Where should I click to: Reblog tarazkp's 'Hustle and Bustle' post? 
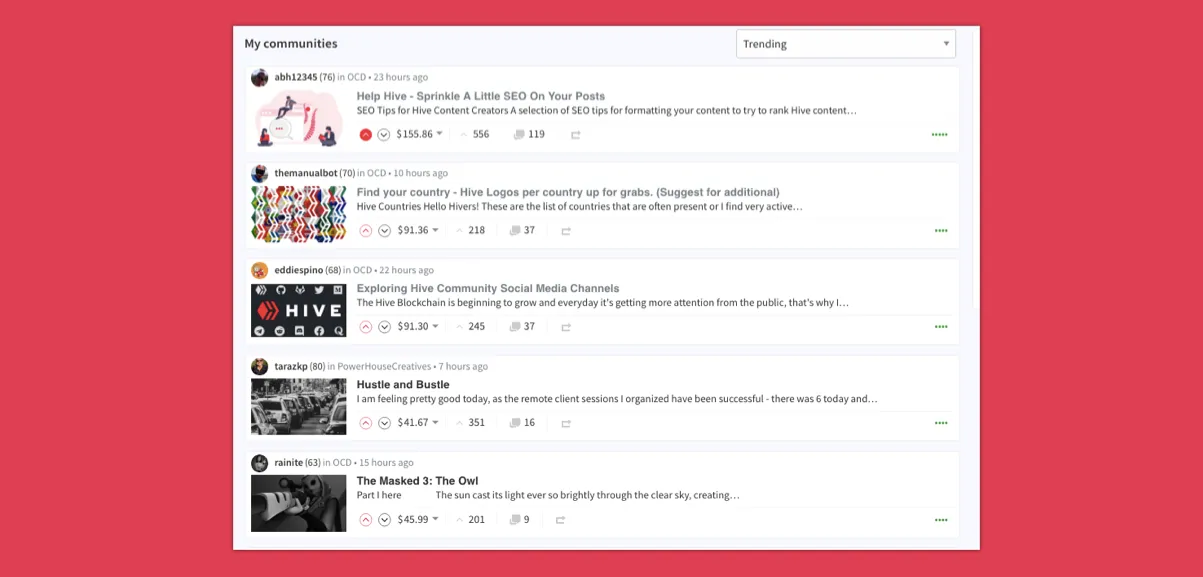point(566,423)
